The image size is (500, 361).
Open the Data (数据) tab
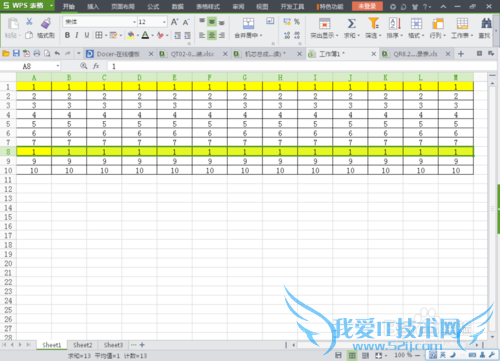(178, 6)
